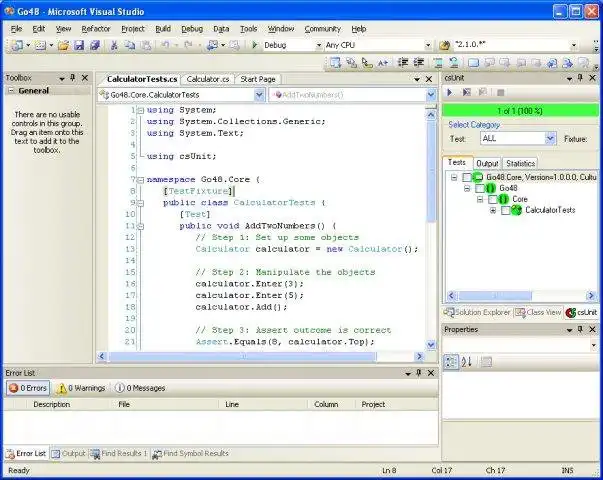
Task: Click the Uncomment Lines icon
Action: click(x=454, y=62)
